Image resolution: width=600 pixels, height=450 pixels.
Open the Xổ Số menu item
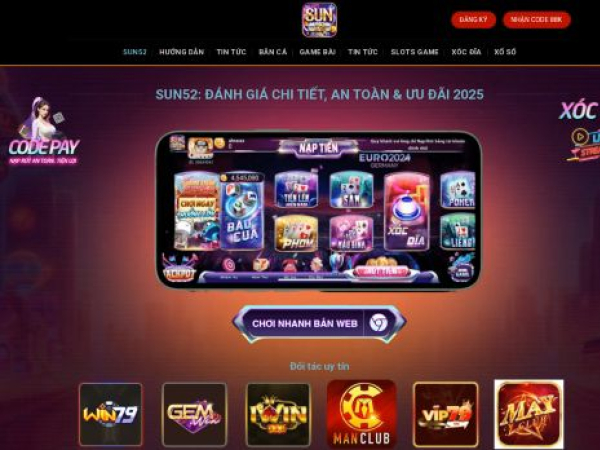tap(505, 52)
